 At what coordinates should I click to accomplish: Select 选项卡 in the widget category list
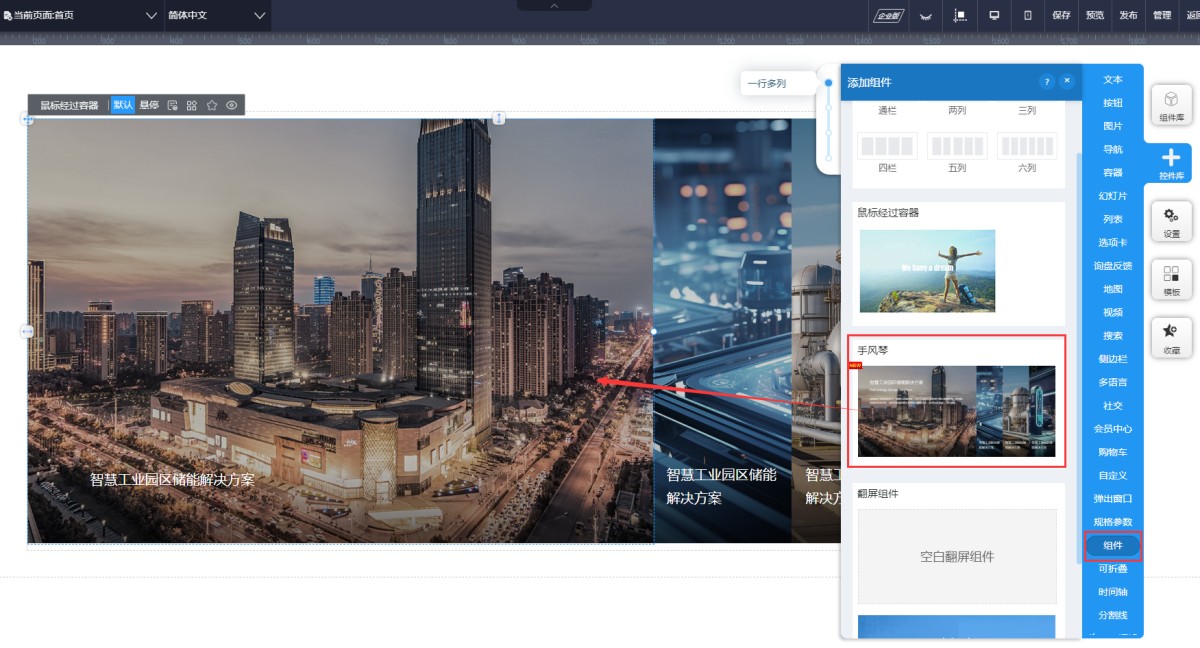[1113, 243]
